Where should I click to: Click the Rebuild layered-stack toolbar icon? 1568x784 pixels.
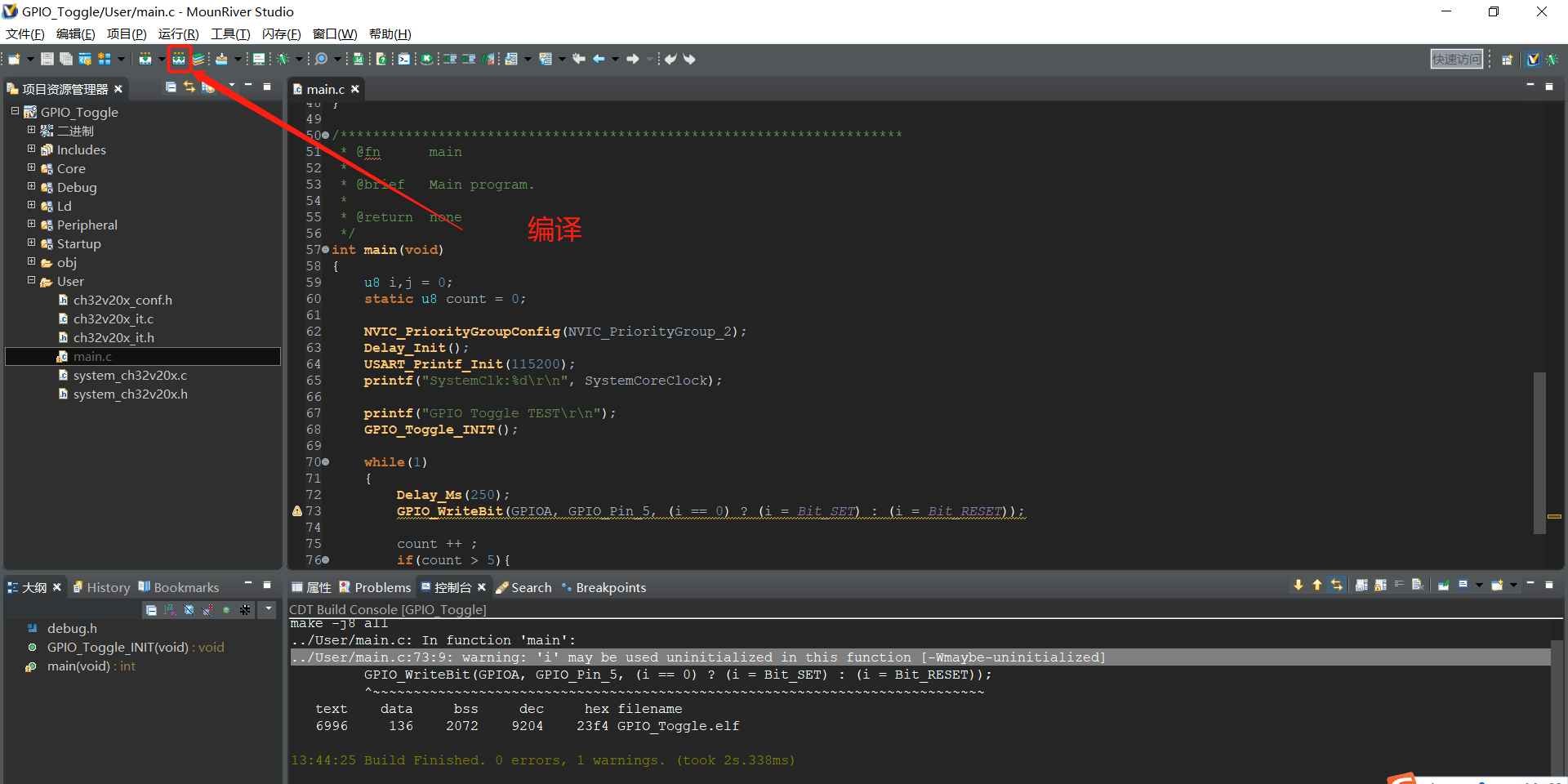198,59
